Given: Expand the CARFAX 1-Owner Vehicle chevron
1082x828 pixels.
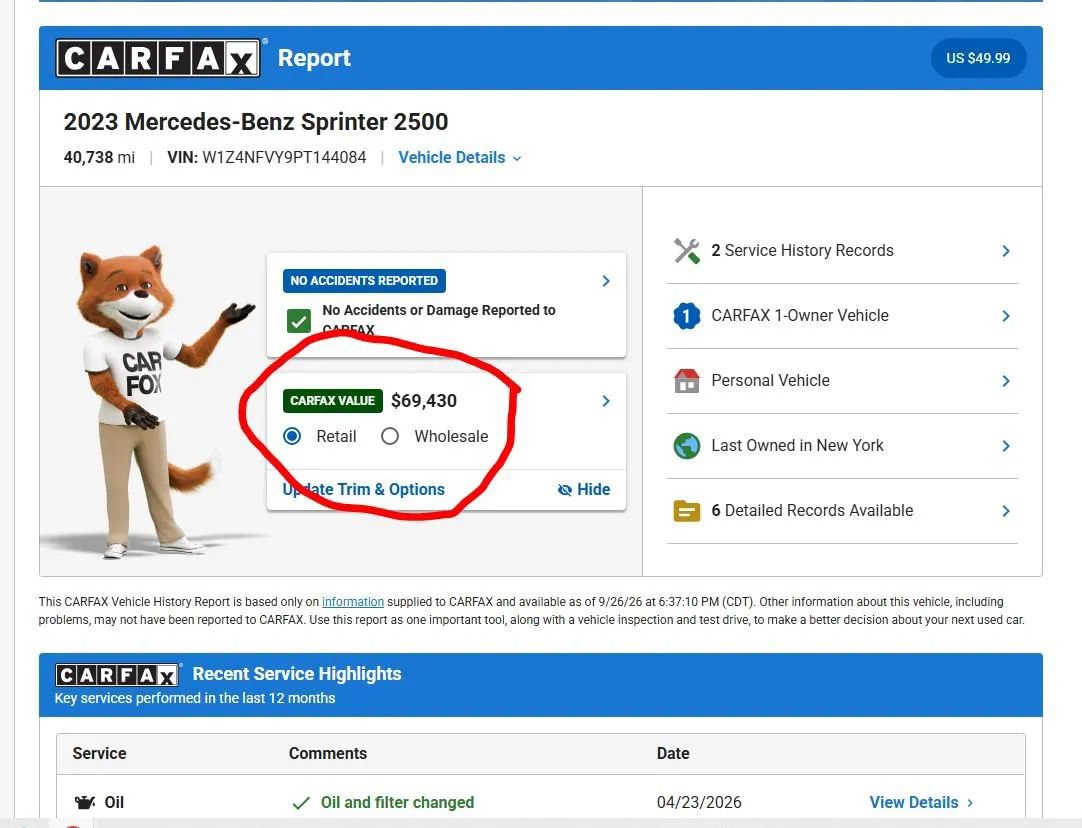Looking at the screenshot, I should pos(1006,316).
